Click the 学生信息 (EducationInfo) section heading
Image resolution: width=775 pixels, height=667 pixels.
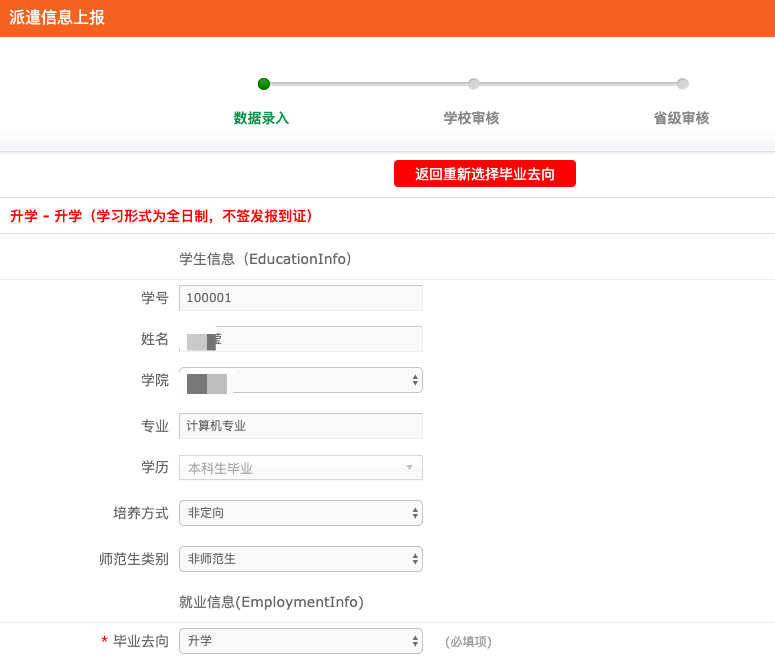click(x=265, y=259)
